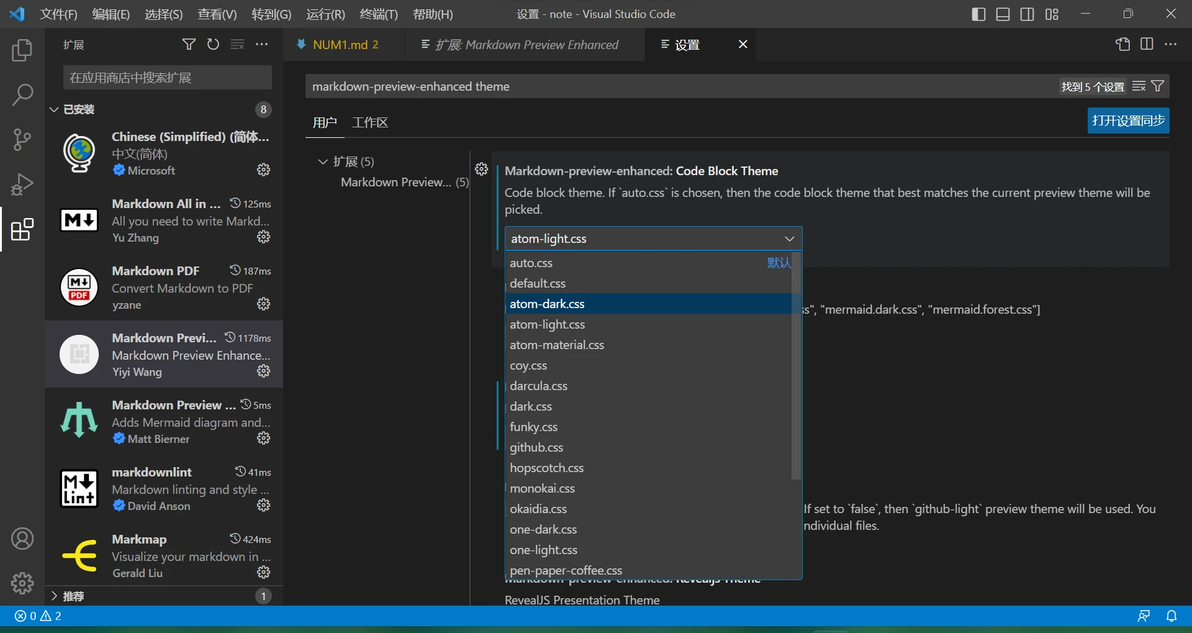The width and height of the screenshot is (1192, 633).
Task: Open Accounts icon in activity bar
Action: click(x=22, y=538)
